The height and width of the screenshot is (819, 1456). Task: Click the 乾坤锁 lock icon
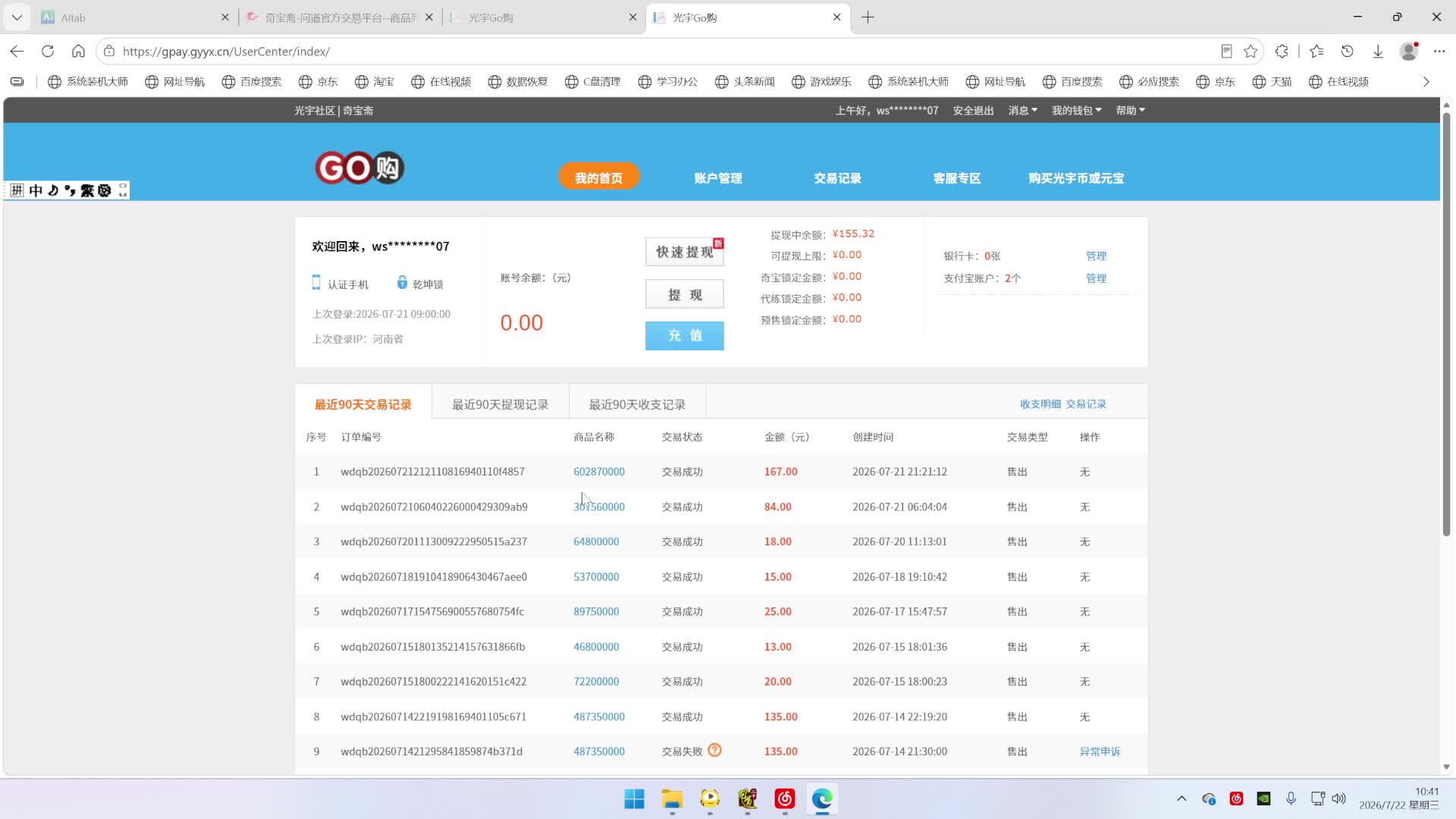(402, 282)
